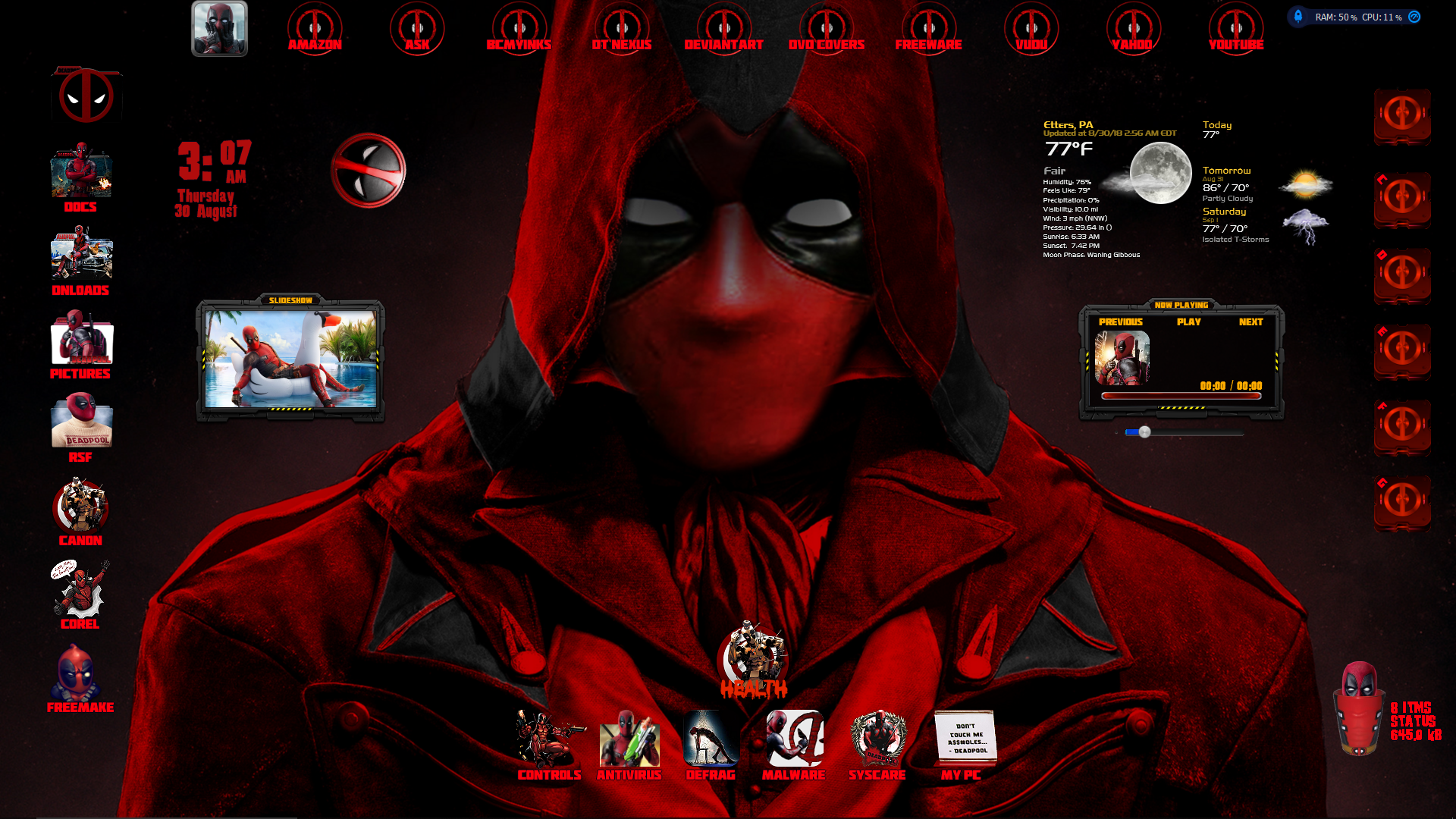
Task: Open the Amazon shortcut icon
Action: click(x=315, y=28)
